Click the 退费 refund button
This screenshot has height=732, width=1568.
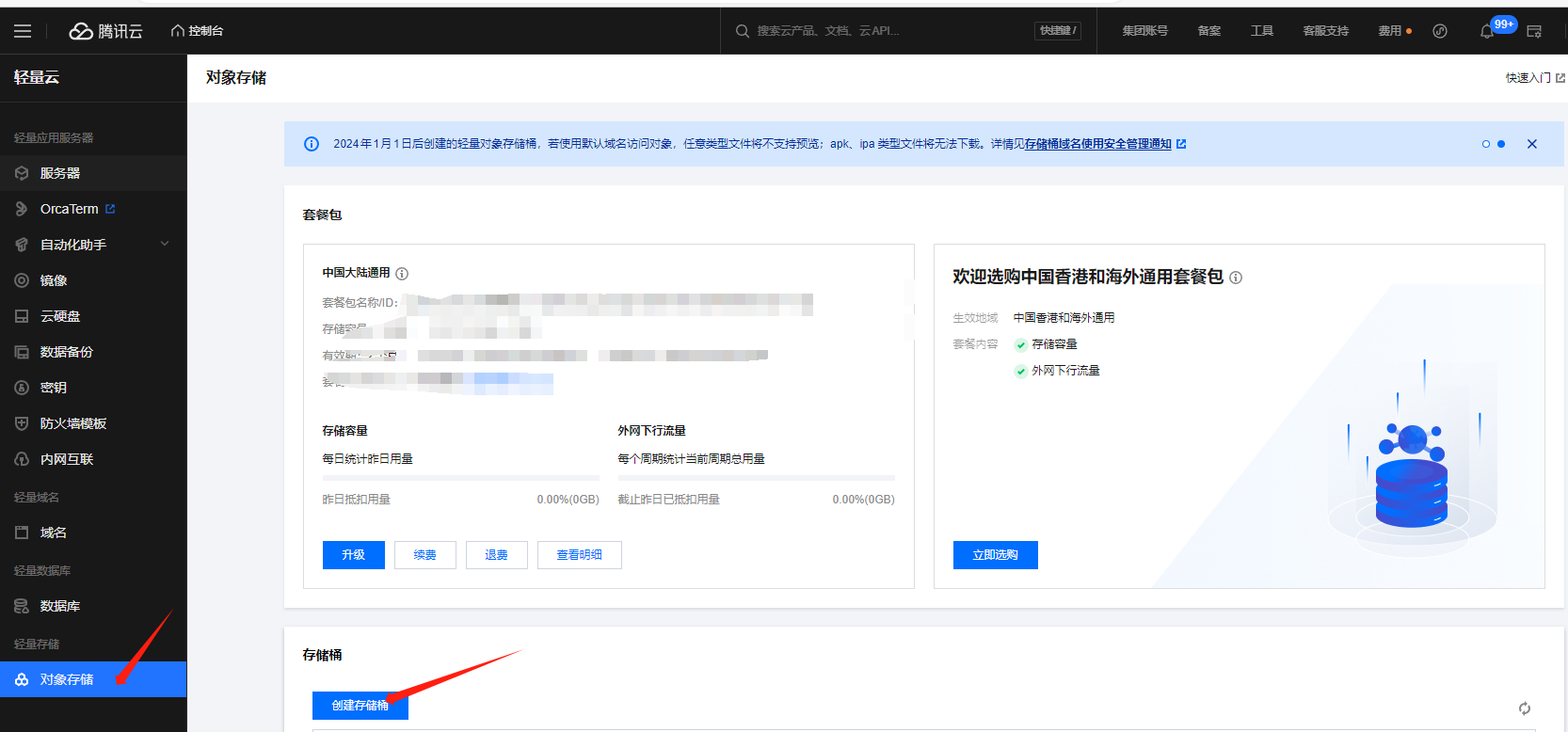[497, 555]
